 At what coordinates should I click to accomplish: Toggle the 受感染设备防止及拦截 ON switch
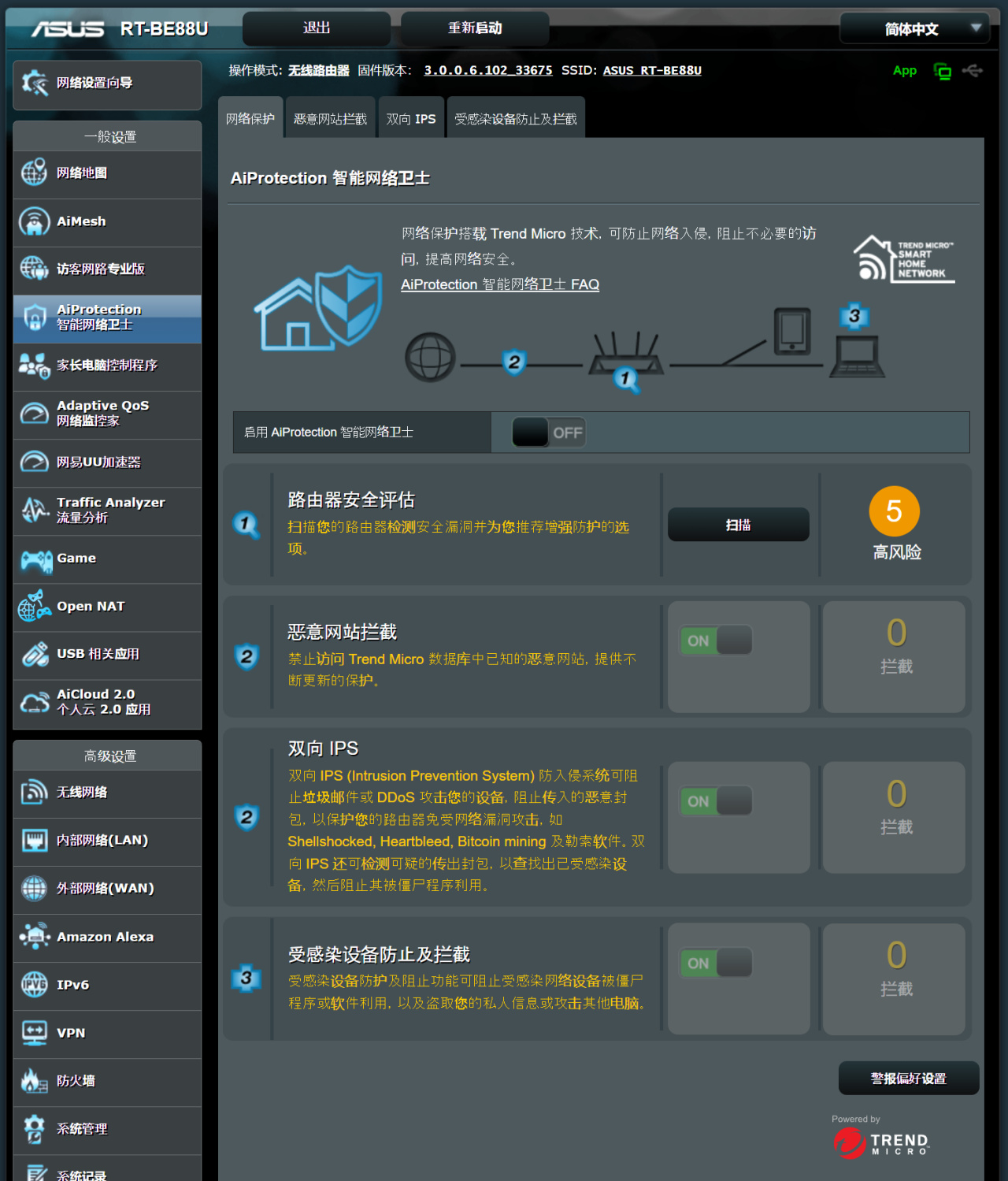716,963
